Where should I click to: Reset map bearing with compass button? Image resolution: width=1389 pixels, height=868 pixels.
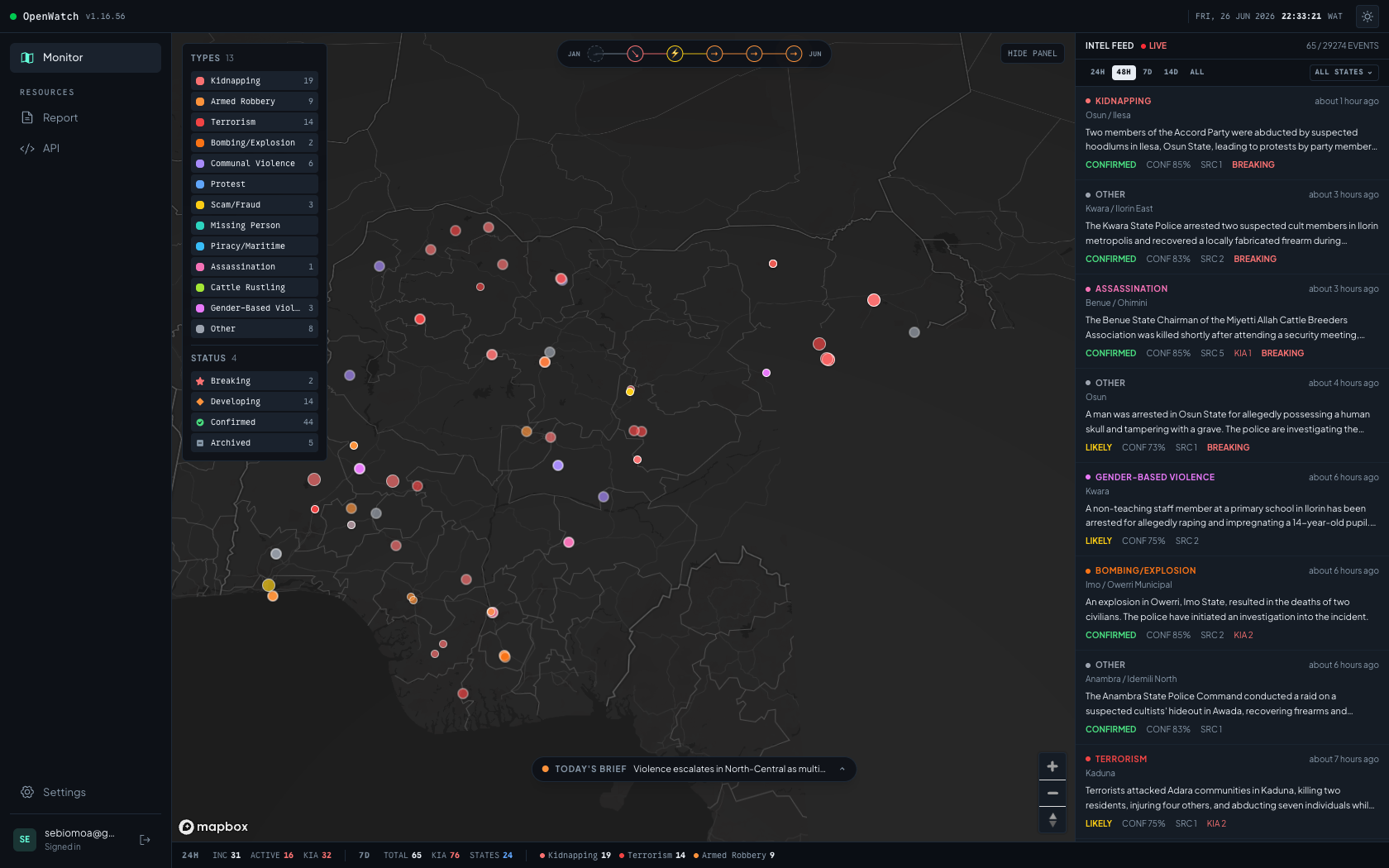coord(1052,819)
